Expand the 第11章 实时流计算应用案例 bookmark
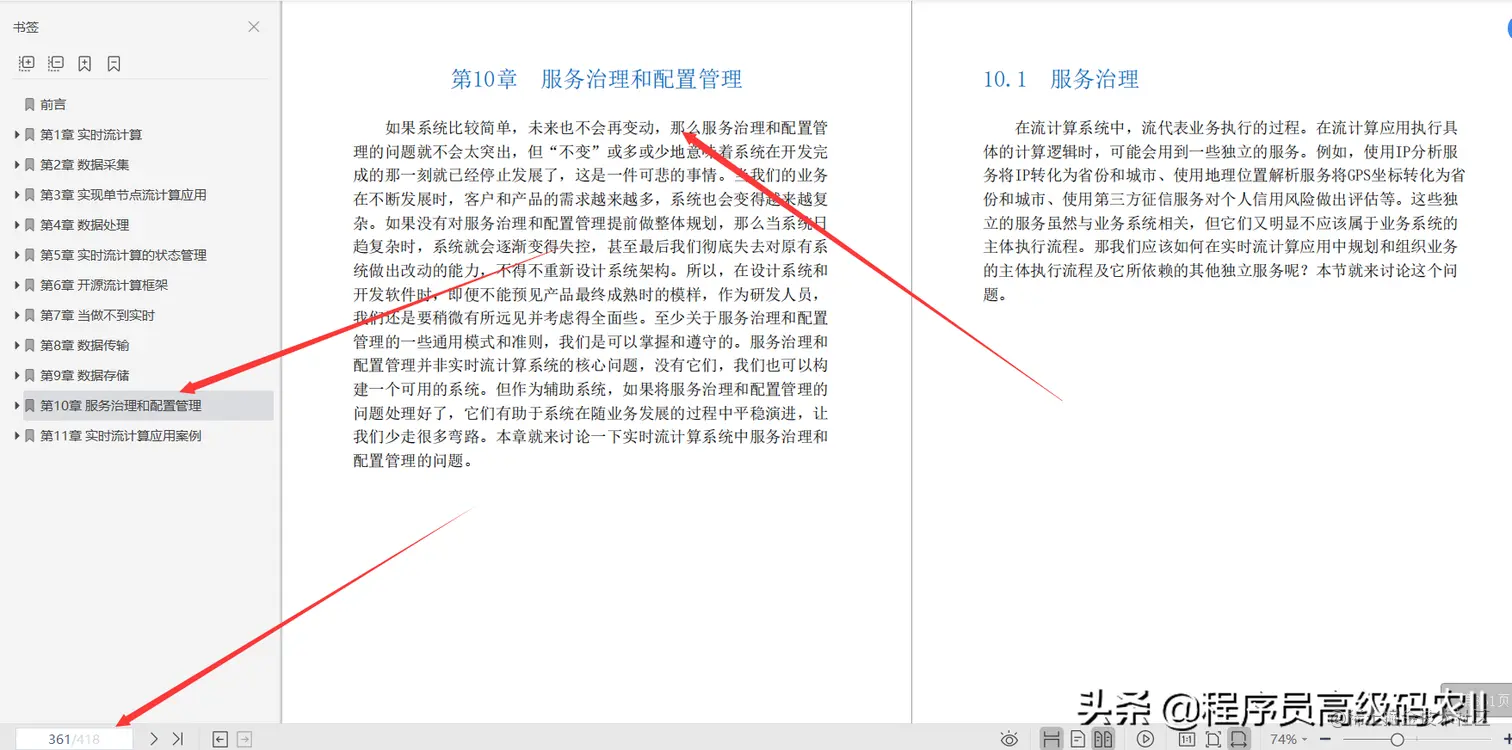The width and height of the screenshot is (1512, 750). tap(17, 435)
